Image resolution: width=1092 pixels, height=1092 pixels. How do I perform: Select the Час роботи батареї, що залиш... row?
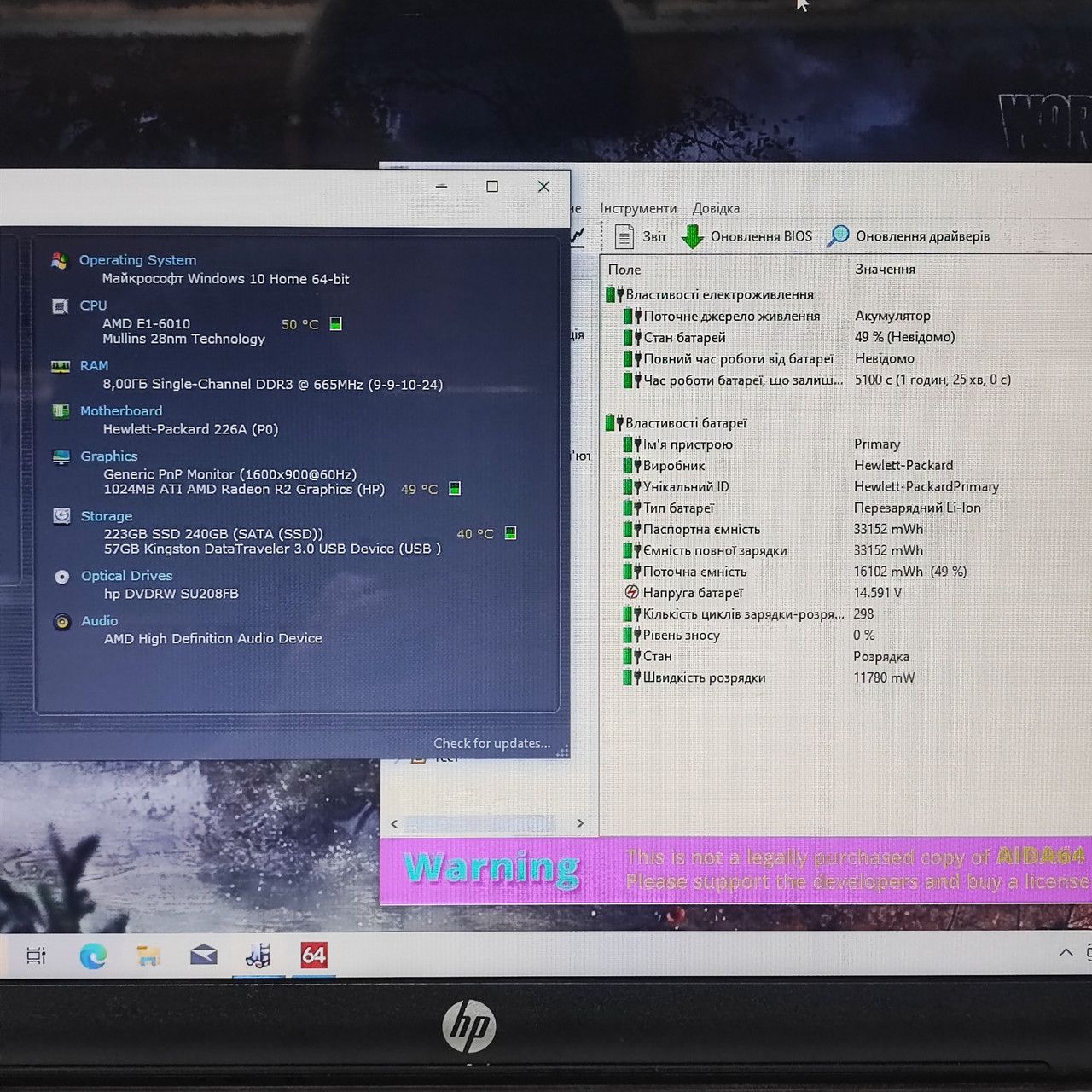pyautogui.click(x=743, y=380)
